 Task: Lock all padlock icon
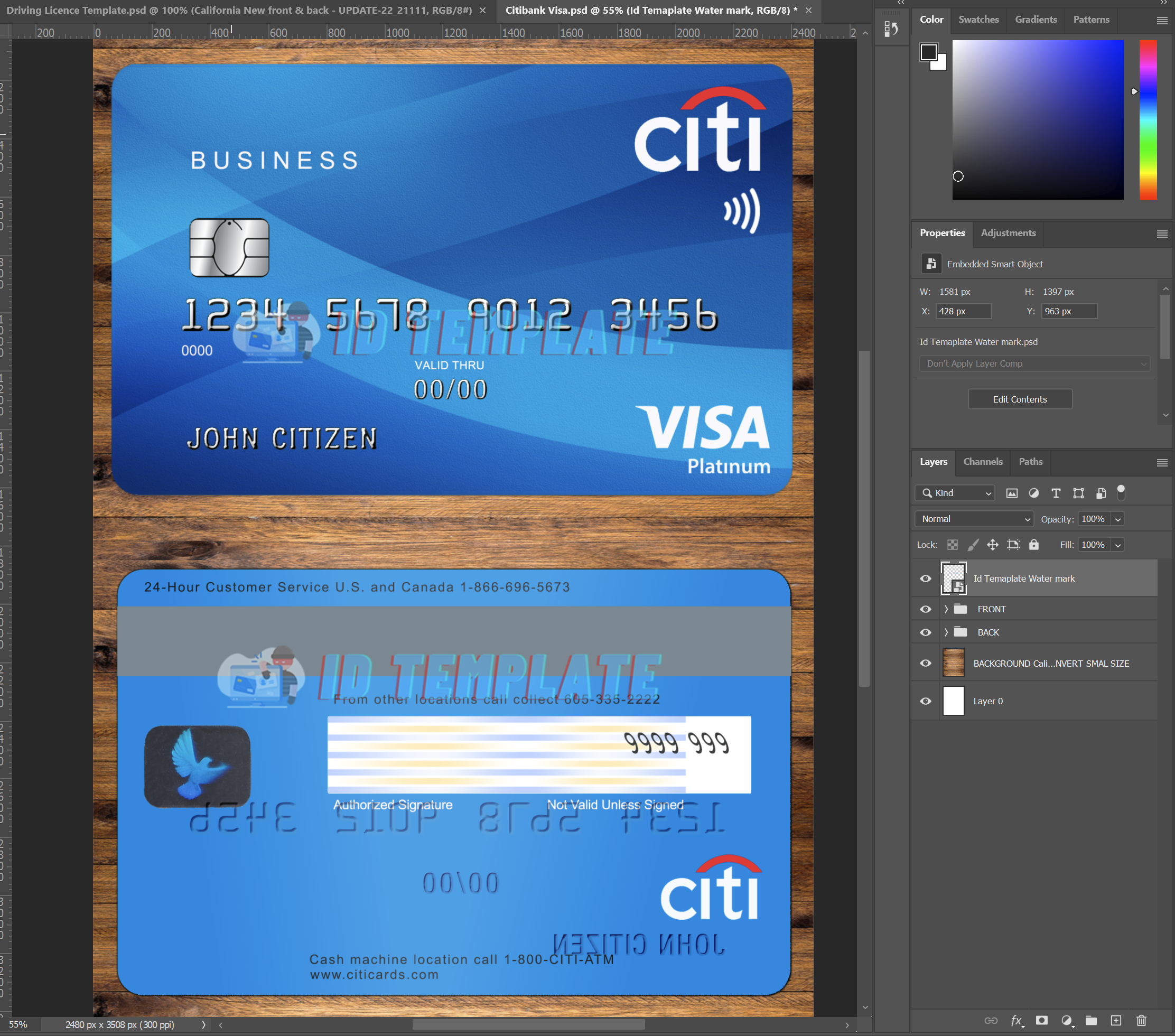point(1033,545)
